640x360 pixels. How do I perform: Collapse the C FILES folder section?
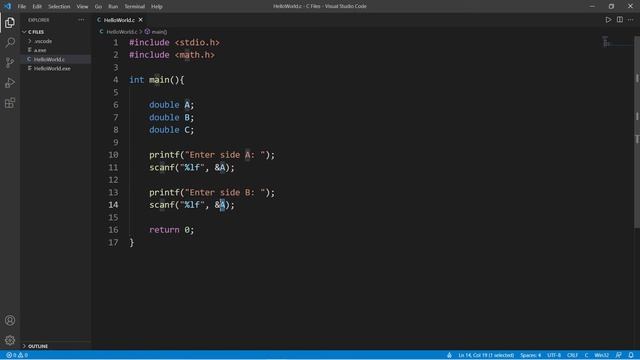[24, 32]
